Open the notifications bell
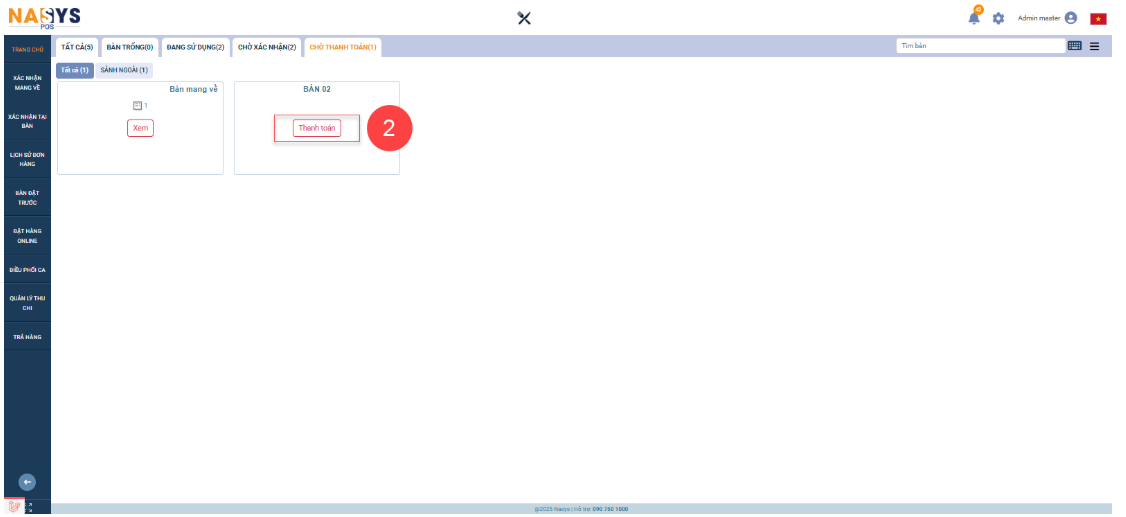Image resolution: width=1126 pixels, height=517 pixels. coord(974,18)
